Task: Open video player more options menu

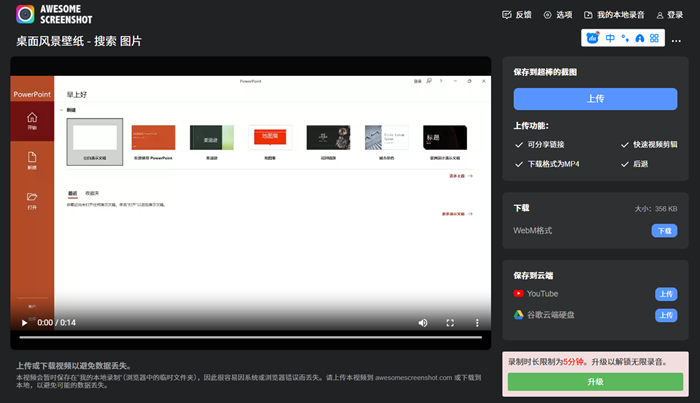Action: tap(477, 323)
